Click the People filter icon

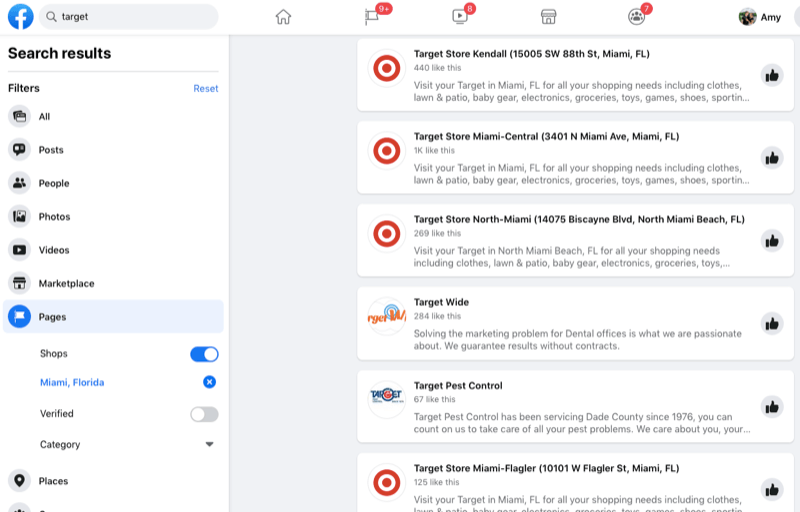(19, 183)
